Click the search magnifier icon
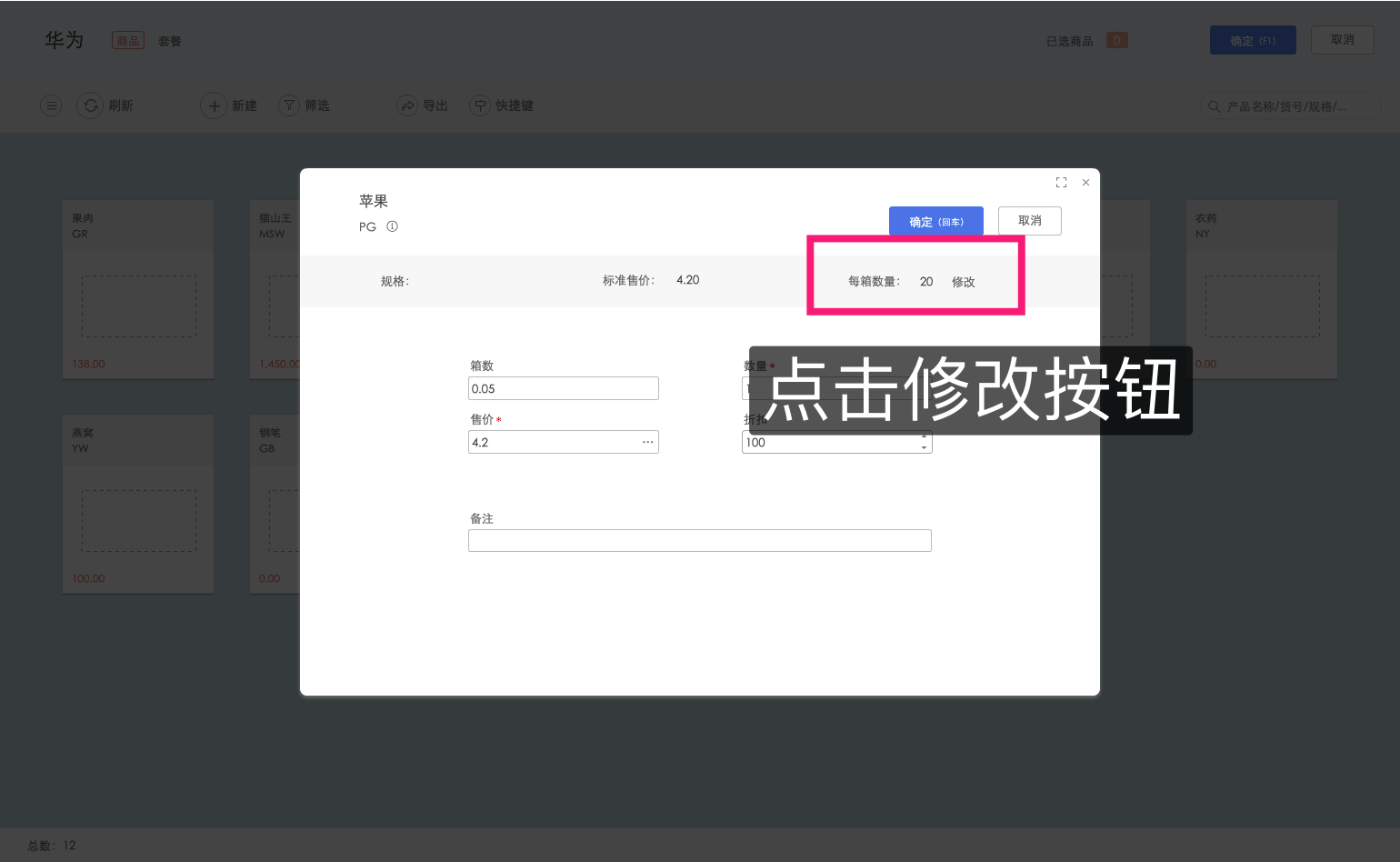 pyautogui.click(x=1215, y=106)
